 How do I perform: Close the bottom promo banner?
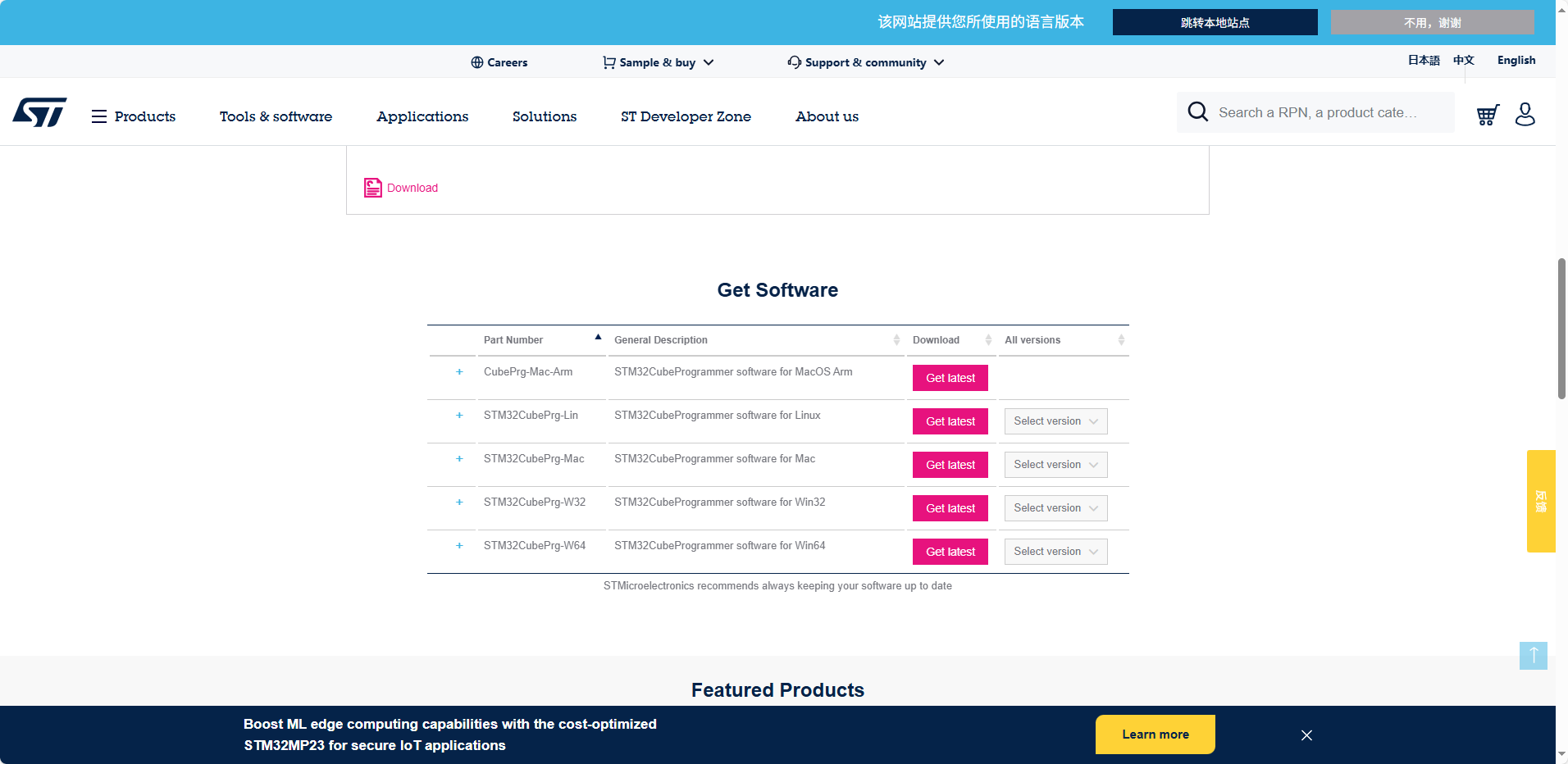[x=1306, y=735]
